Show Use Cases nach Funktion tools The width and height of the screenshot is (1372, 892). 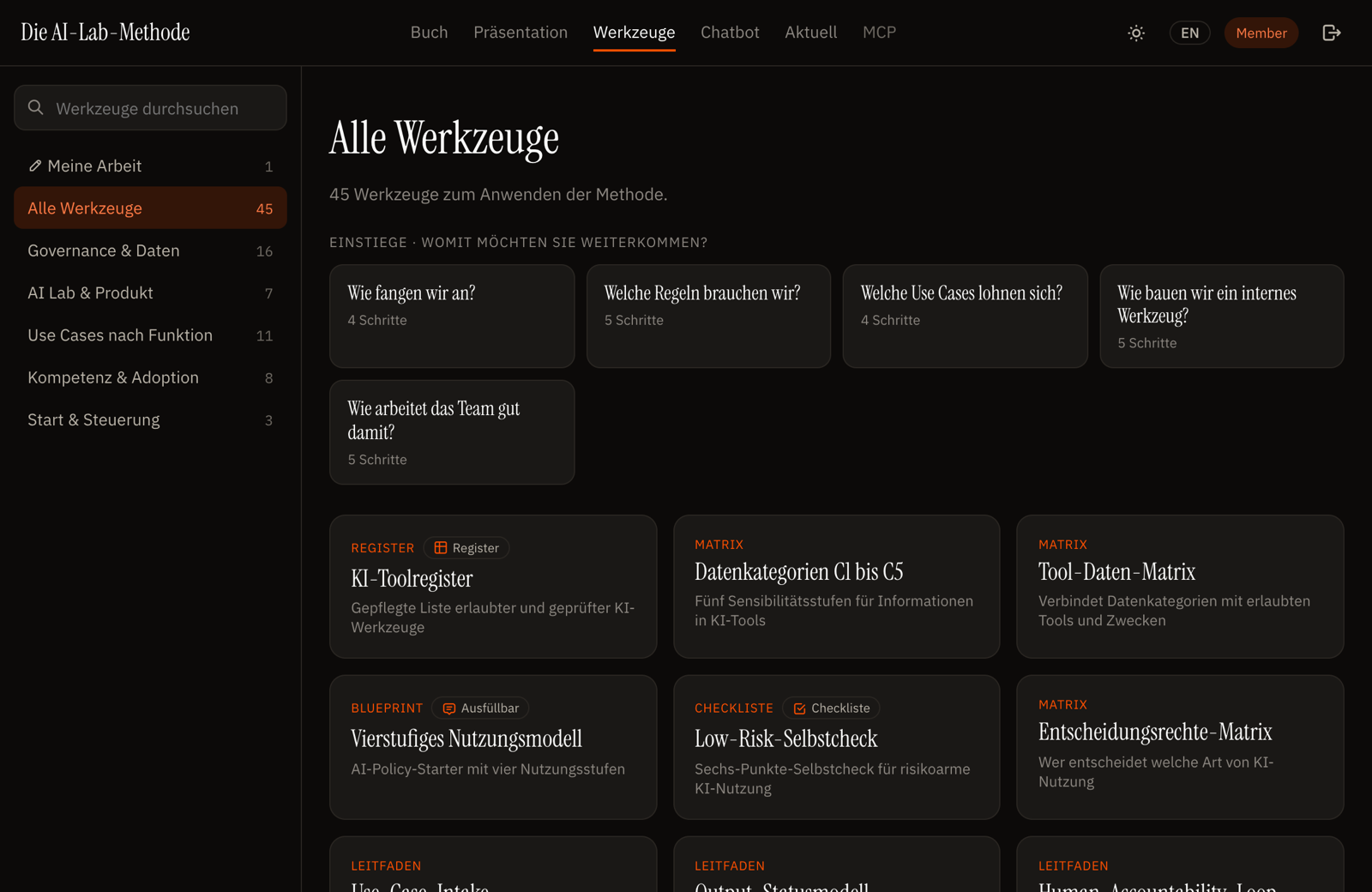(150, 335)
